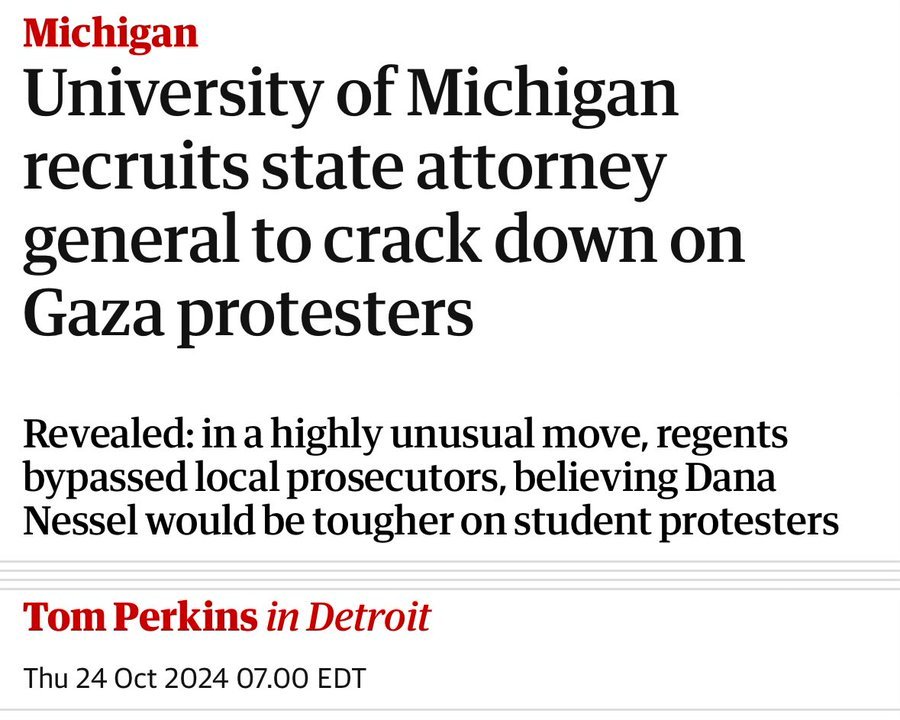Click the "highly unusual move" phrase
Image resolution: width=900 pixels, height=720 pixels.
pos(456,436)
